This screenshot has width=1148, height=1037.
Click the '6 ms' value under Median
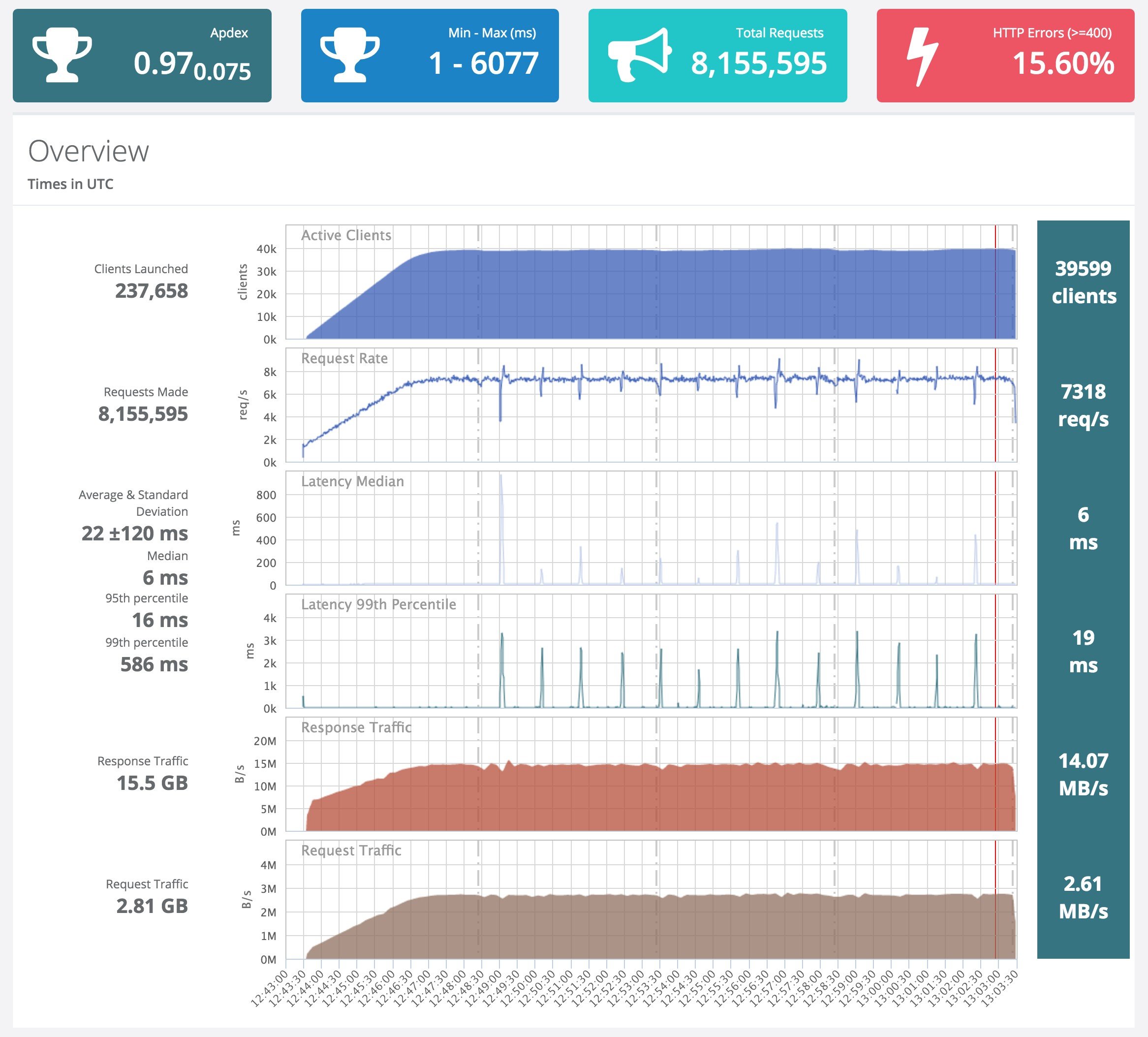point(165,578)
